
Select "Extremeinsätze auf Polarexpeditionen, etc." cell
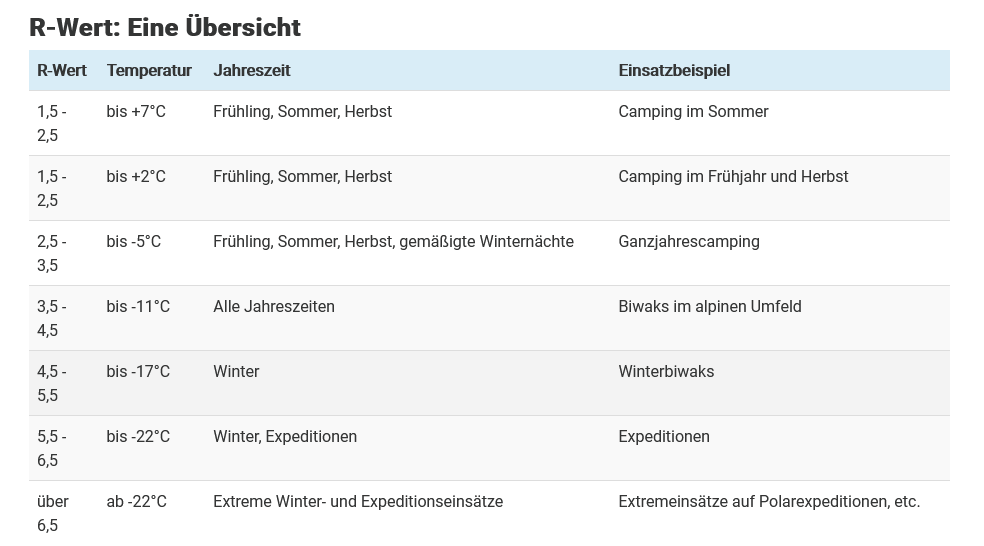769,502
